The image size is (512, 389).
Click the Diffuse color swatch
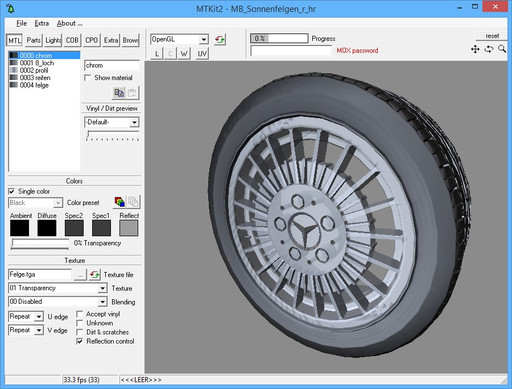(x=47, y=228)
